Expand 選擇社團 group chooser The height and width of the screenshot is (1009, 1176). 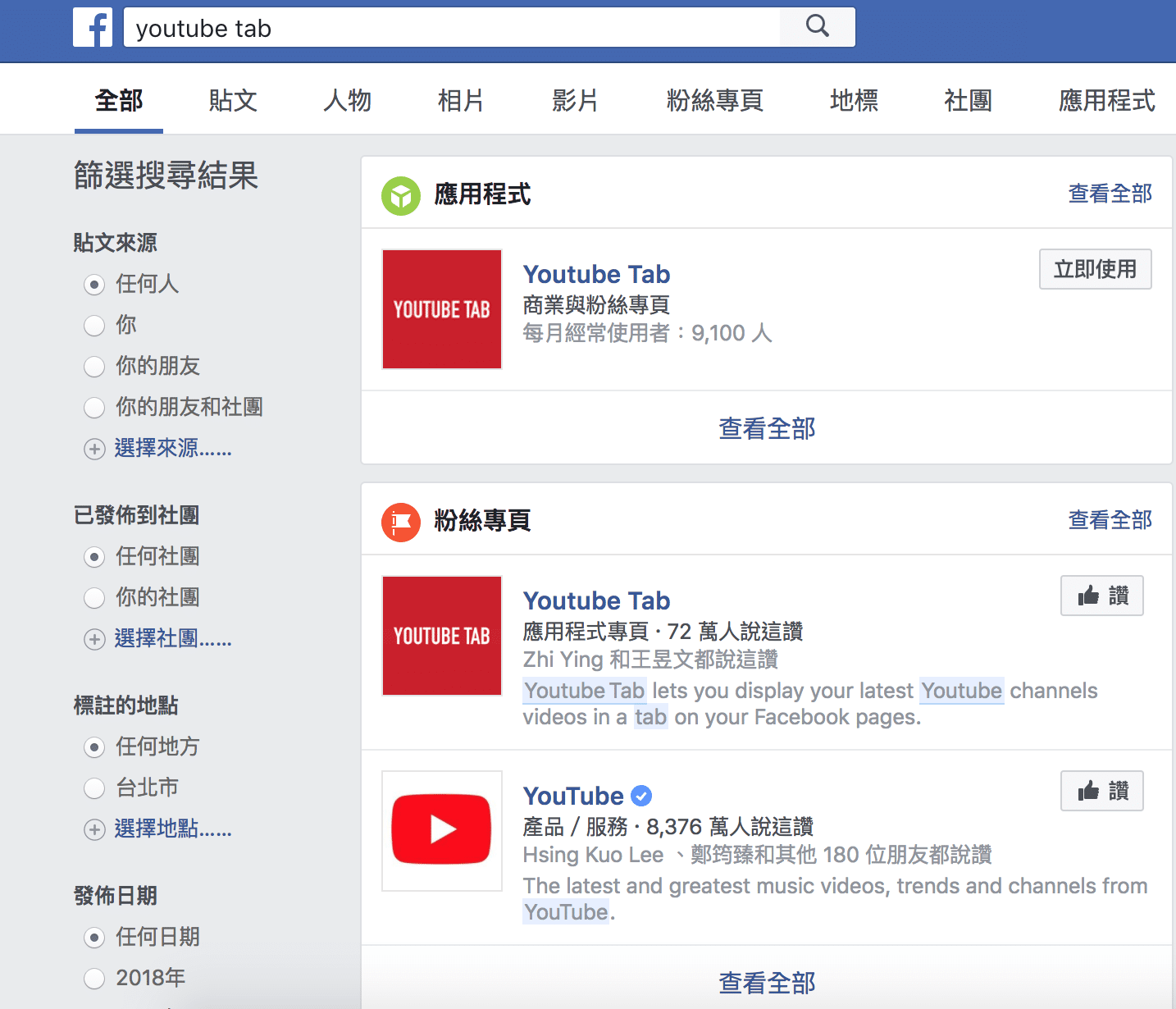(173, 638)
